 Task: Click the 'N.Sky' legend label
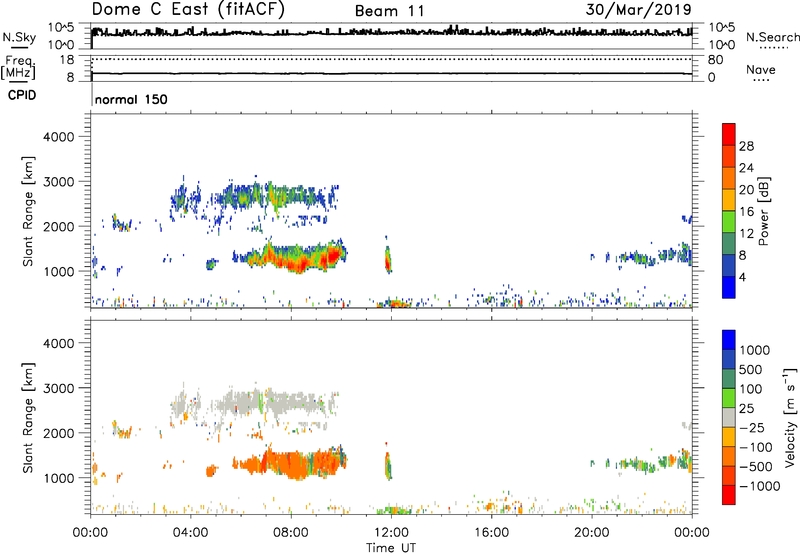[x=19, y=37]
